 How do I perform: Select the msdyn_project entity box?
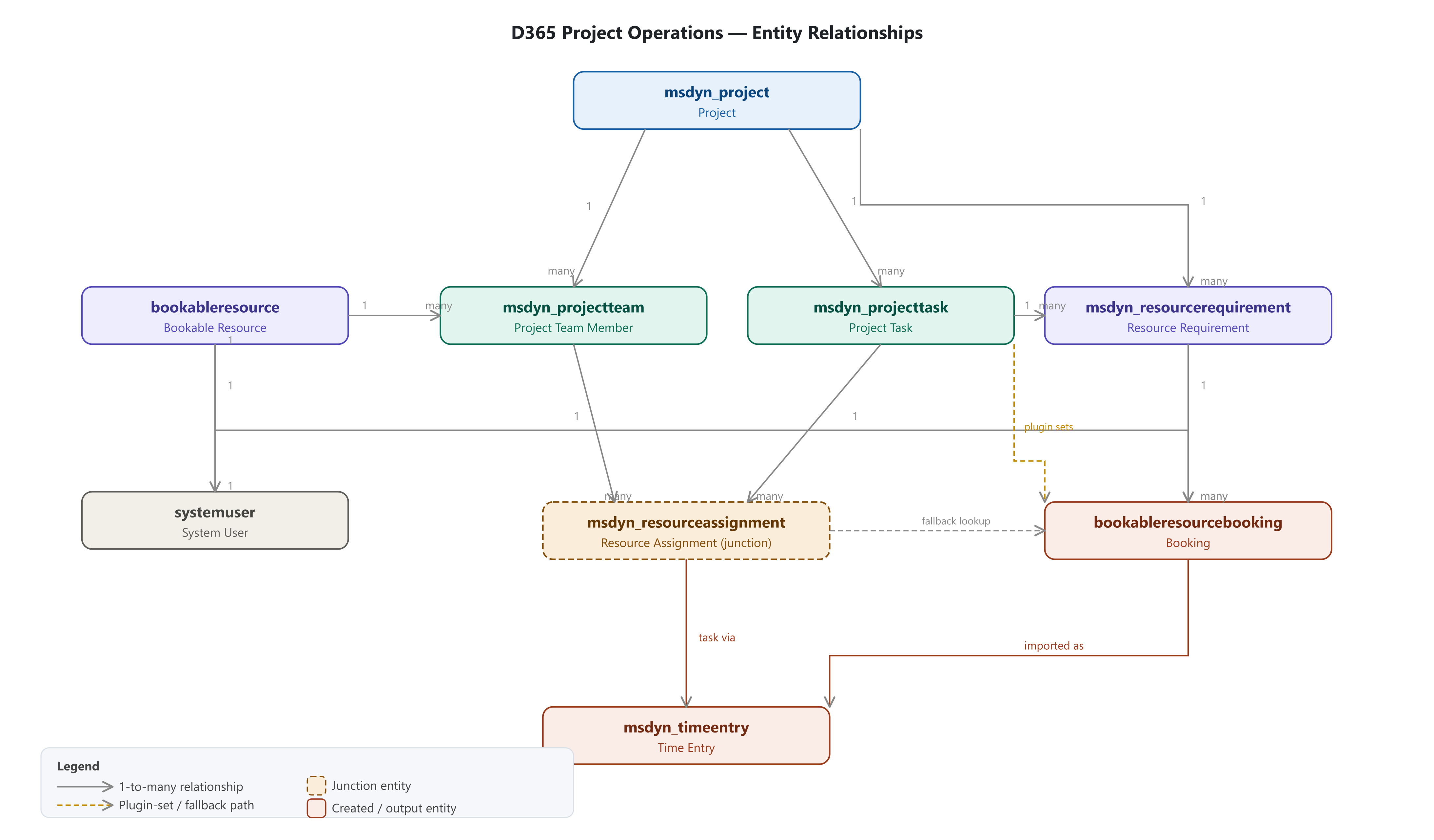[717, 100]
